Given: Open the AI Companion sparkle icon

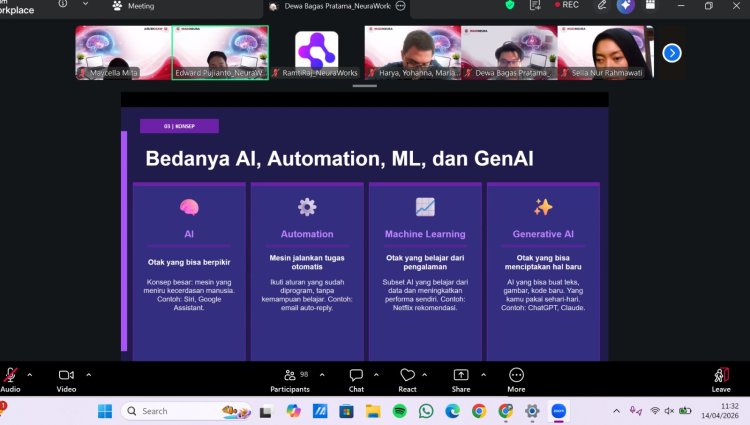Looking at the screenshot, I should (625, 5).
